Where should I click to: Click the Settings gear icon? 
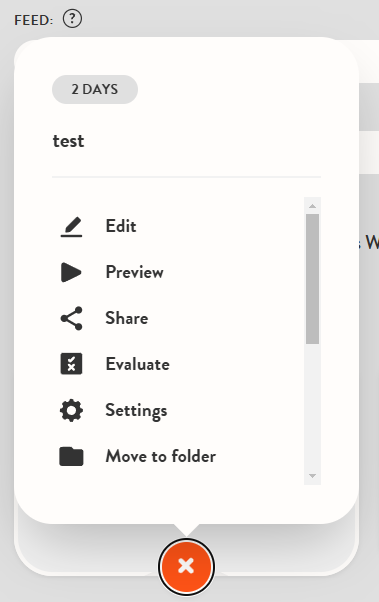pyautogui.click(x=71, y=410)
